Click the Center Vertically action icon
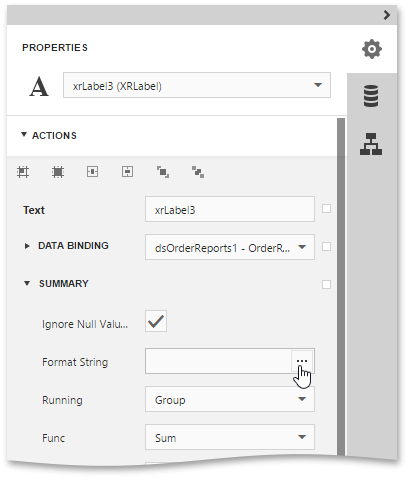 coord(128,173)
